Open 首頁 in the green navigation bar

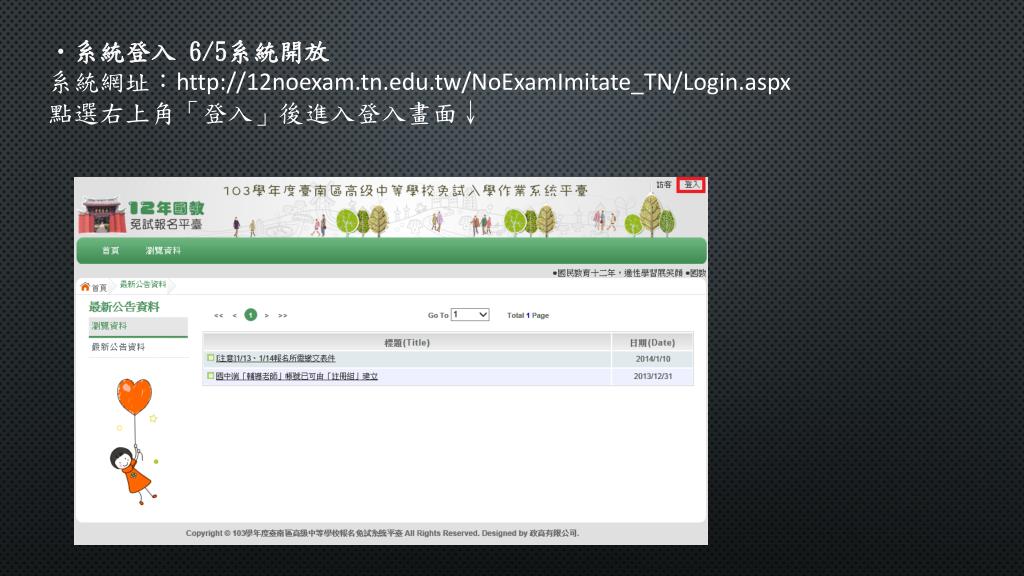click(110, 251)
